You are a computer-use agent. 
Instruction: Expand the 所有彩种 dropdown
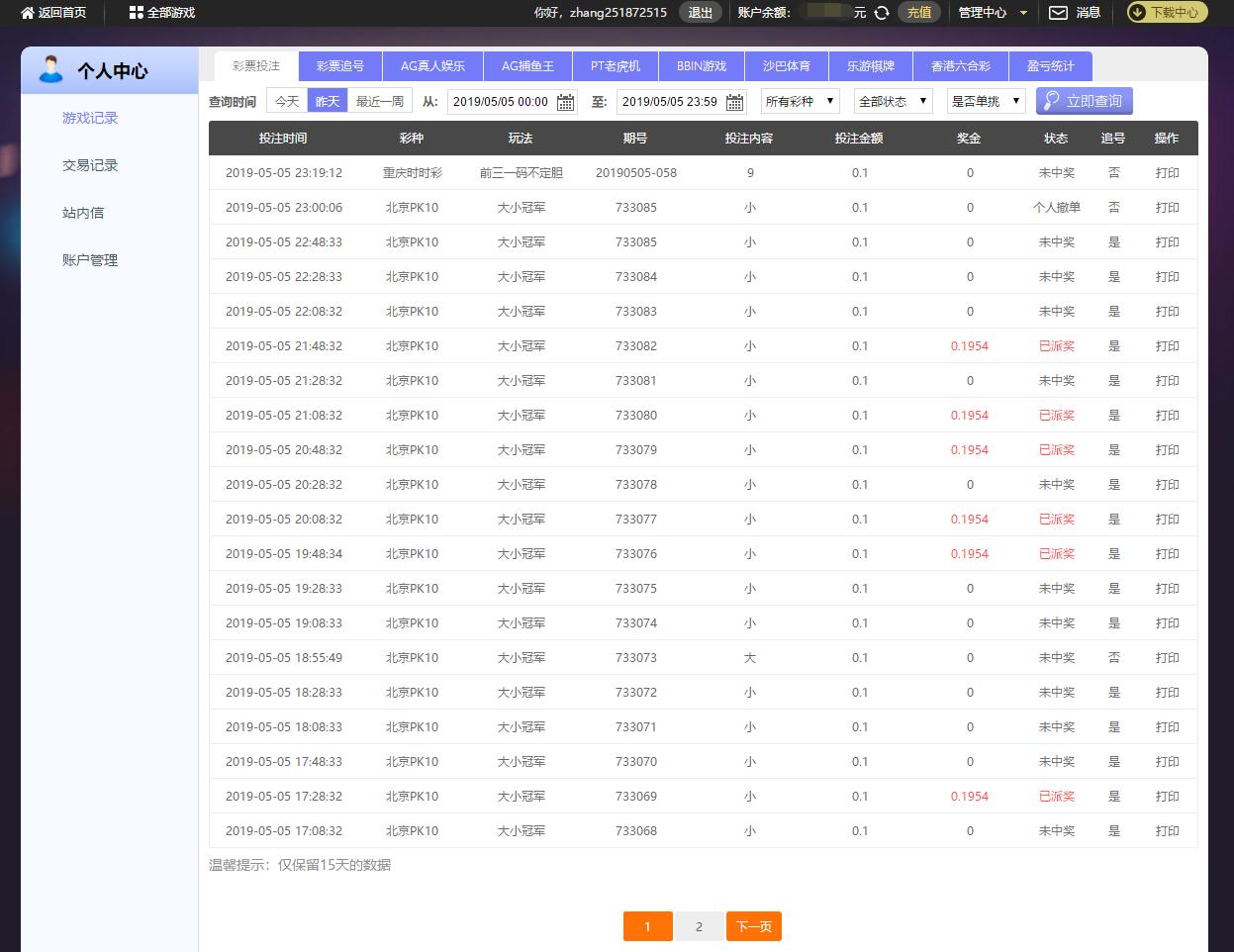[x=801, y=101]
